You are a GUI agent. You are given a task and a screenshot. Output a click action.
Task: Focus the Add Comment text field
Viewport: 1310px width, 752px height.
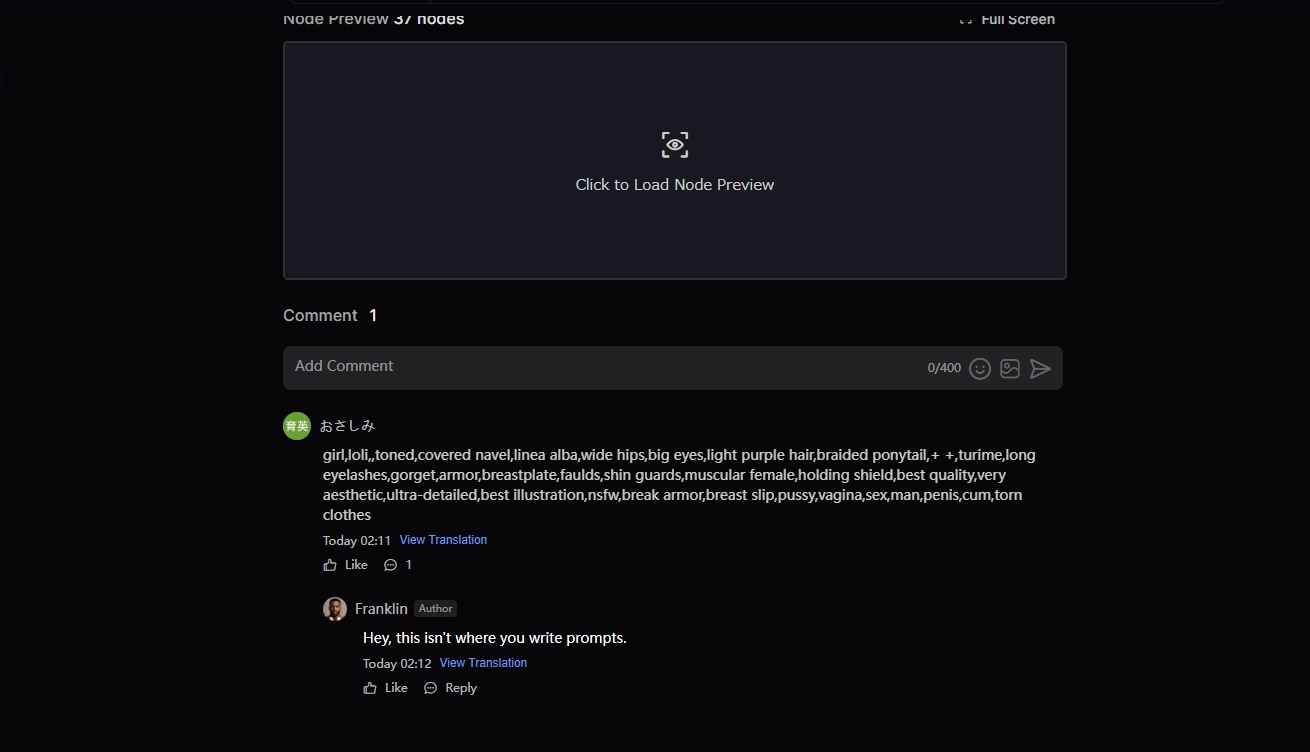(x=600, y=367)
